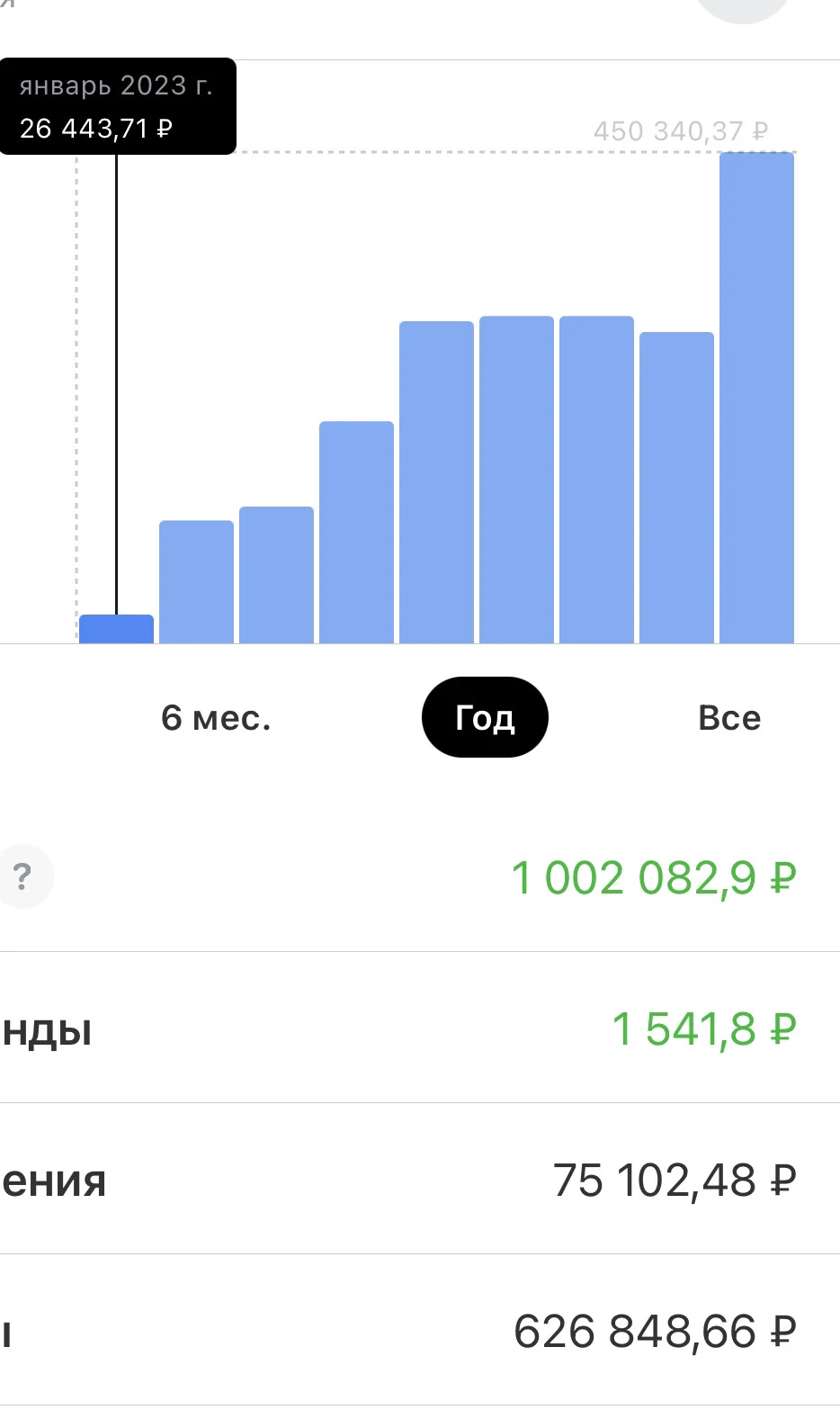The image size is (840, 1410).
Task: Select the tallest last chart bar
Action: [x=757, y=398]
